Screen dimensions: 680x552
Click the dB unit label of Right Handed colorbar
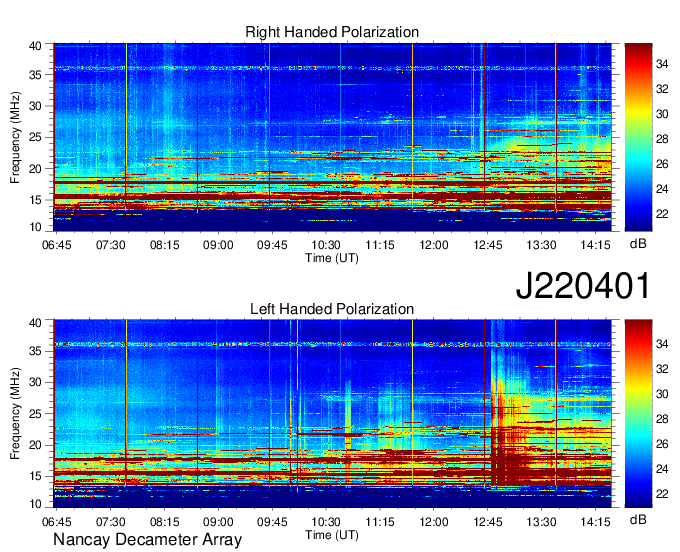click(x=638, y=244)
